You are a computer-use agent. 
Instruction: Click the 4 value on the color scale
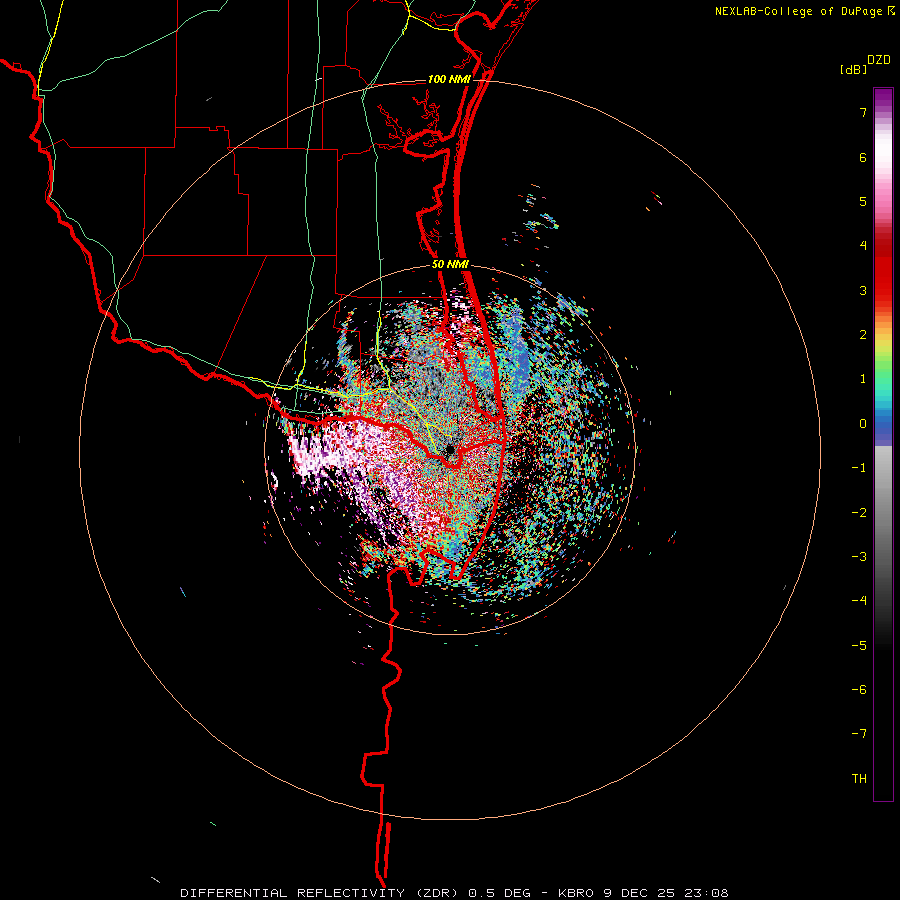pos(863,246)
